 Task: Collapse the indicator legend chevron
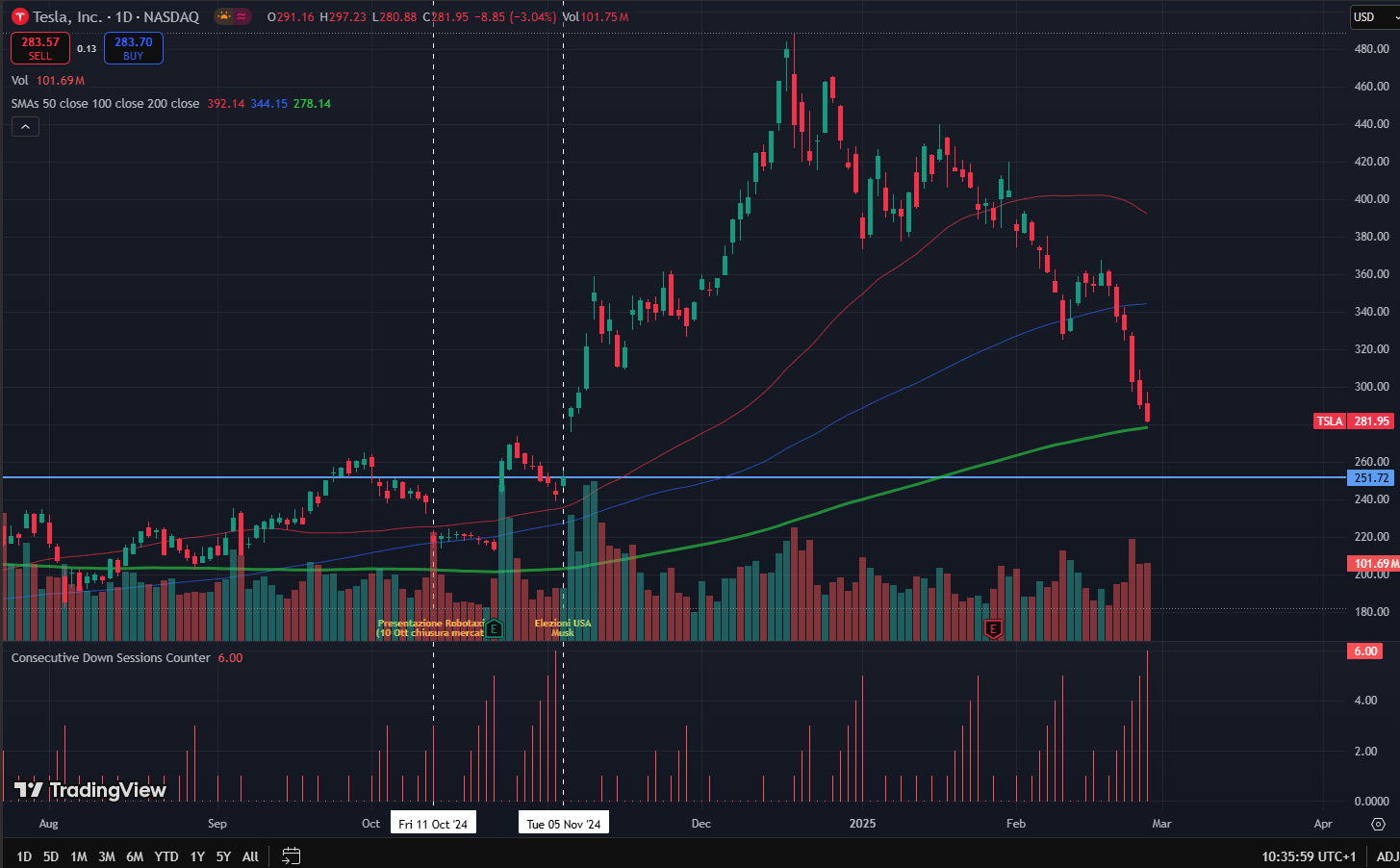click(x=25, y=126)
